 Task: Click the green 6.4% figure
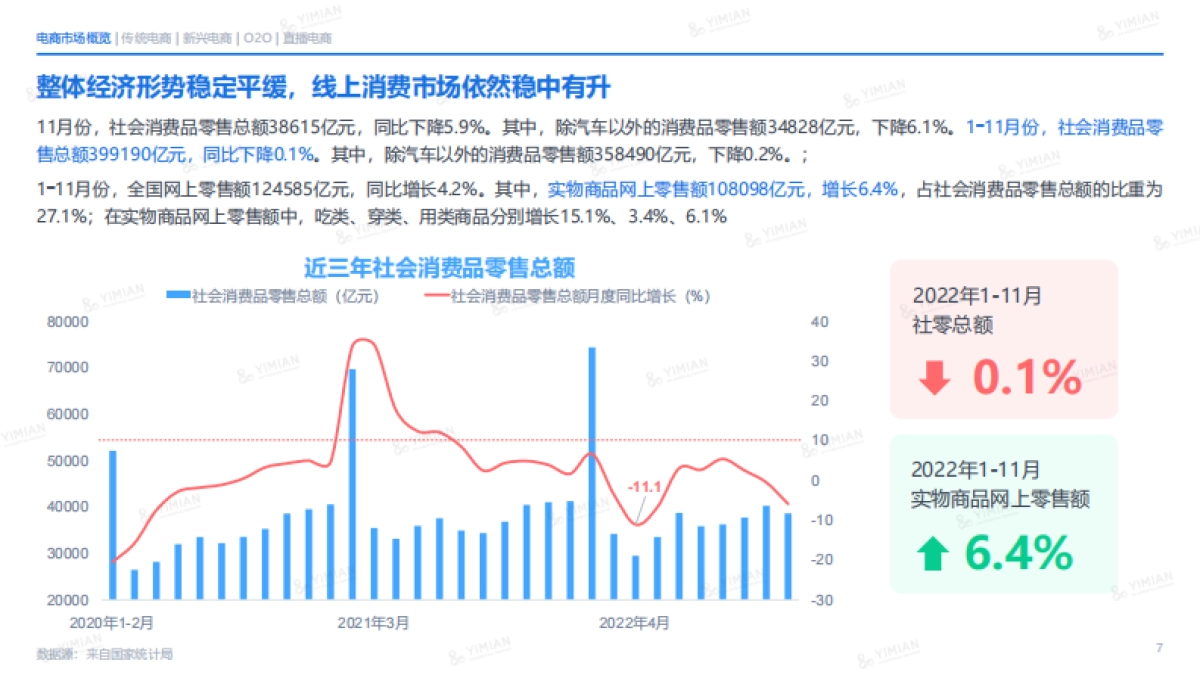coord(1019,552)
